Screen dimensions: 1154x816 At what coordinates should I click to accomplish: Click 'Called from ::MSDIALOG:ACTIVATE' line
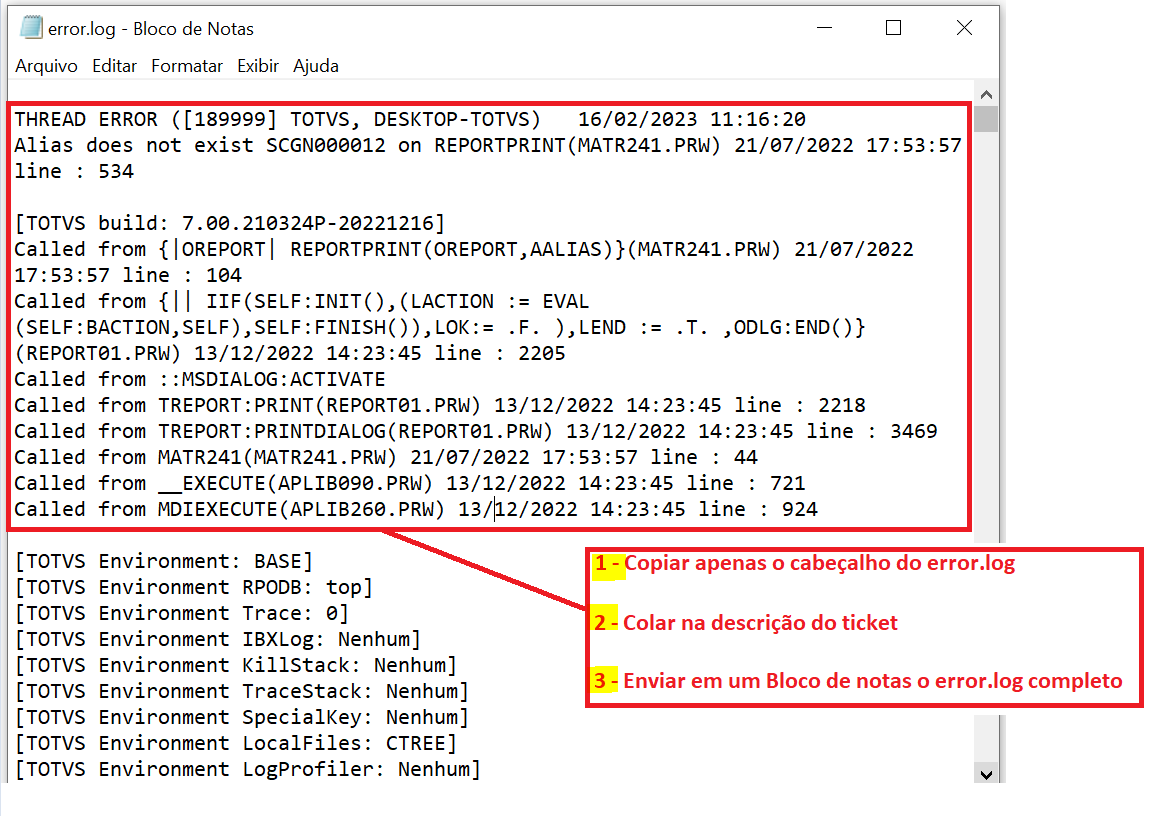[x=199, y=379]
